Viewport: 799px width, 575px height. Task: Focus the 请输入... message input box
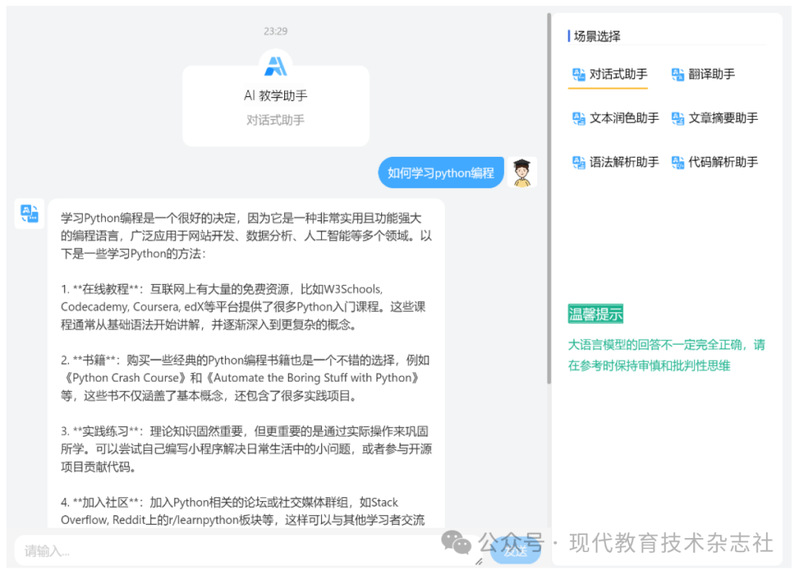[x=240, y=550]
